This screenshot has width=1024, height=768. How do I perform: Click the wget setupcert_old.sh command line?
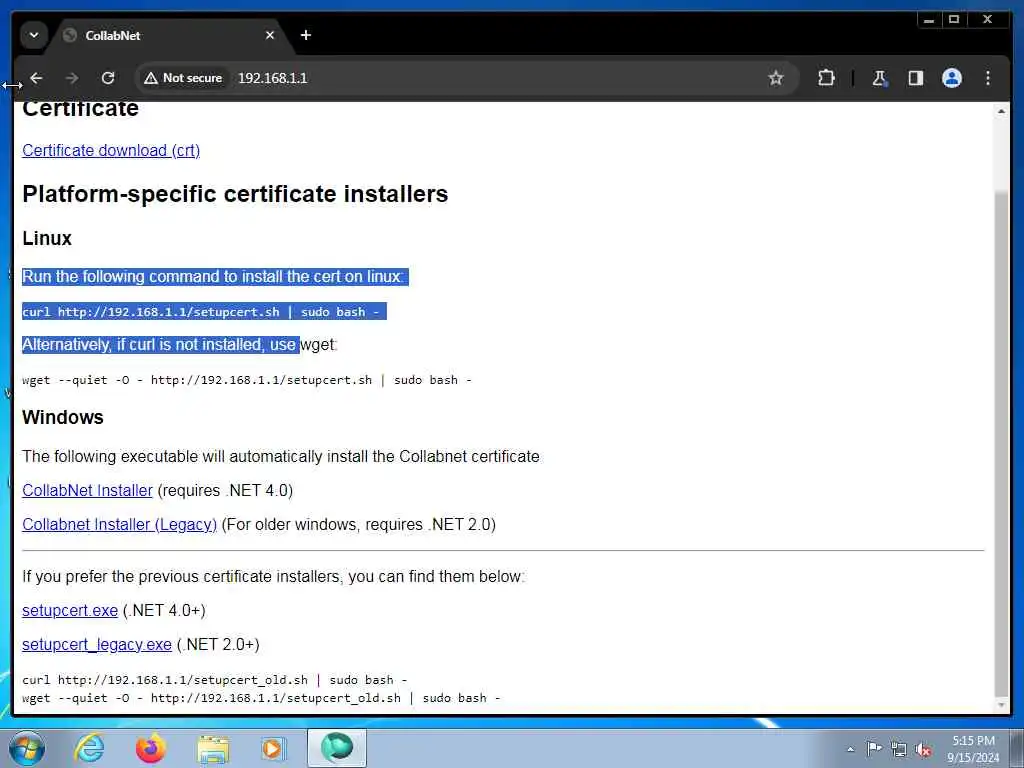pyautogui.click(x=261, y=698)
